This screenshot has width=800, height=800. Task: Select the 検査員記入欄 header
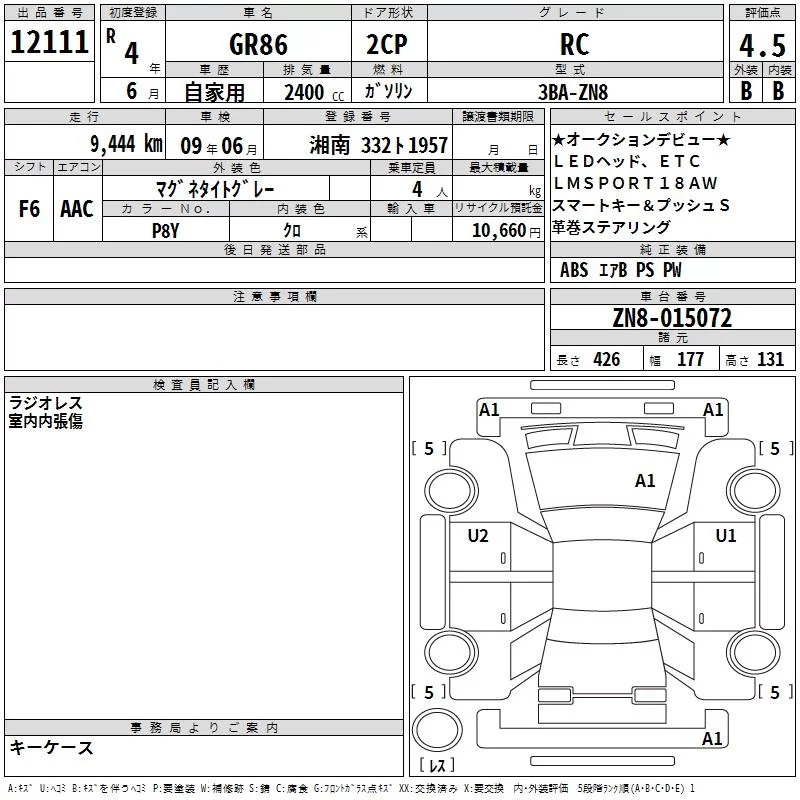204,385
